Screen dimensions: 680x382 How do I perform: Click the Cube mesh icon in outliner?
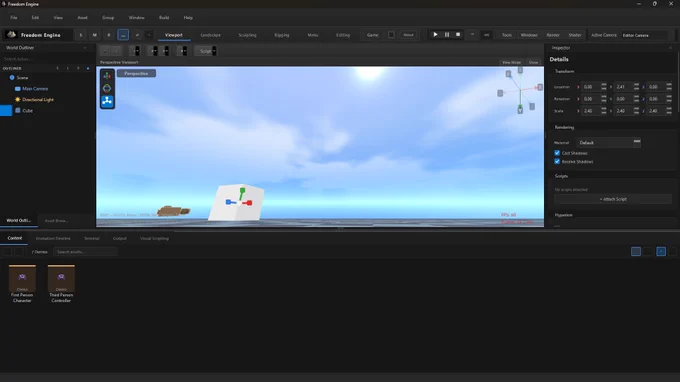tap(18, 111)
